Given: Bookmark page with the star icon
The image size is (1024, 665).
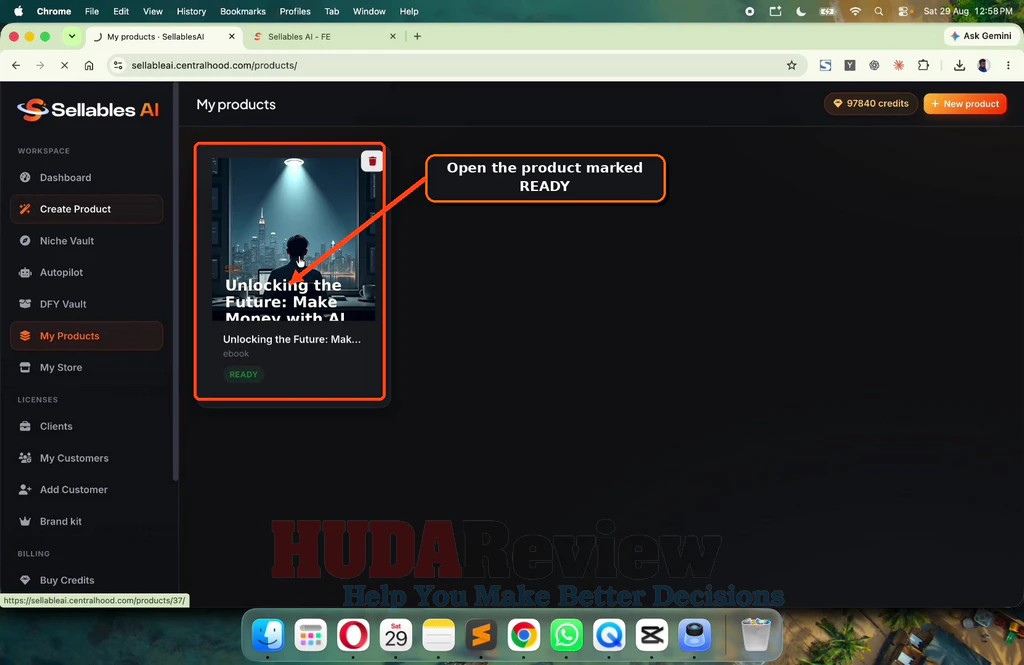Looking at the screenshot, I should (x=792, y=65).
